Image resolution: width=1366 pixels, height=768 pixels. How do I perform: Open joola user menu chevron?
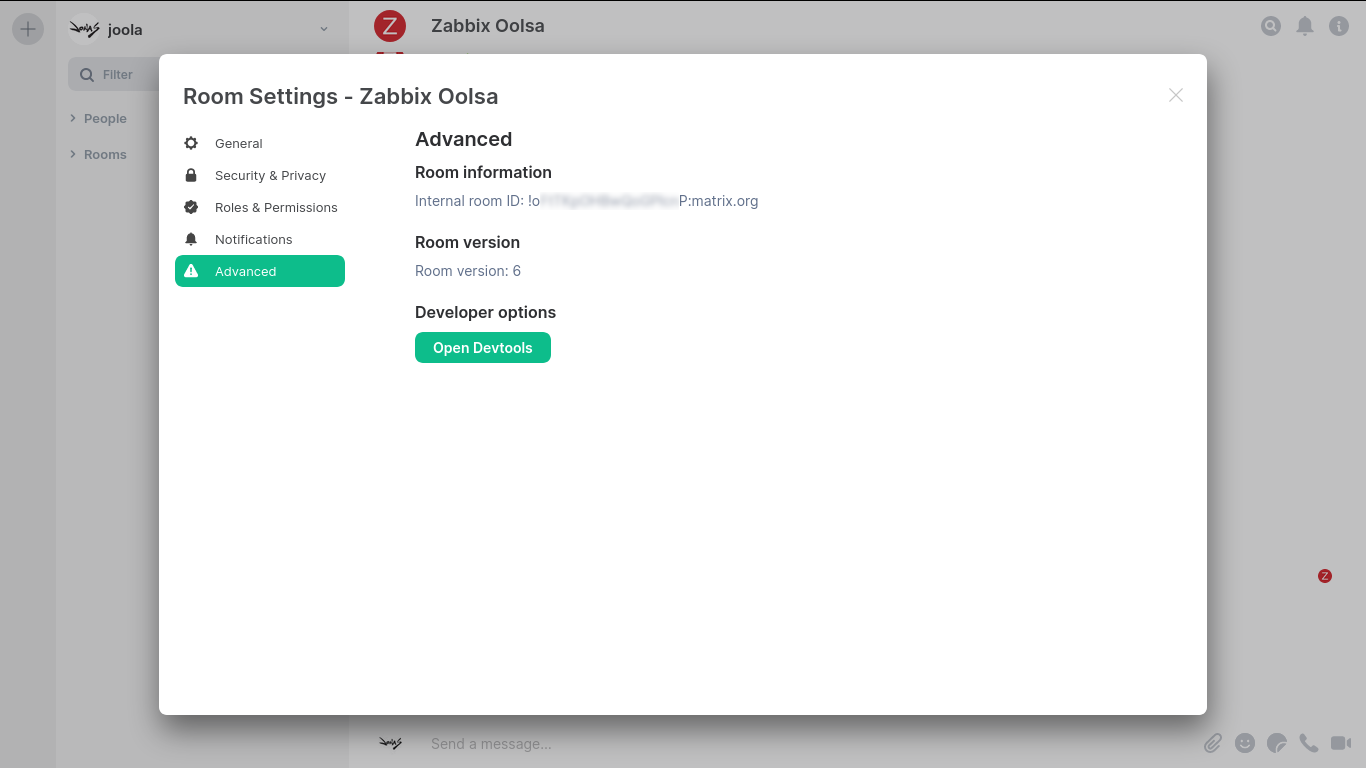point(324,29)
